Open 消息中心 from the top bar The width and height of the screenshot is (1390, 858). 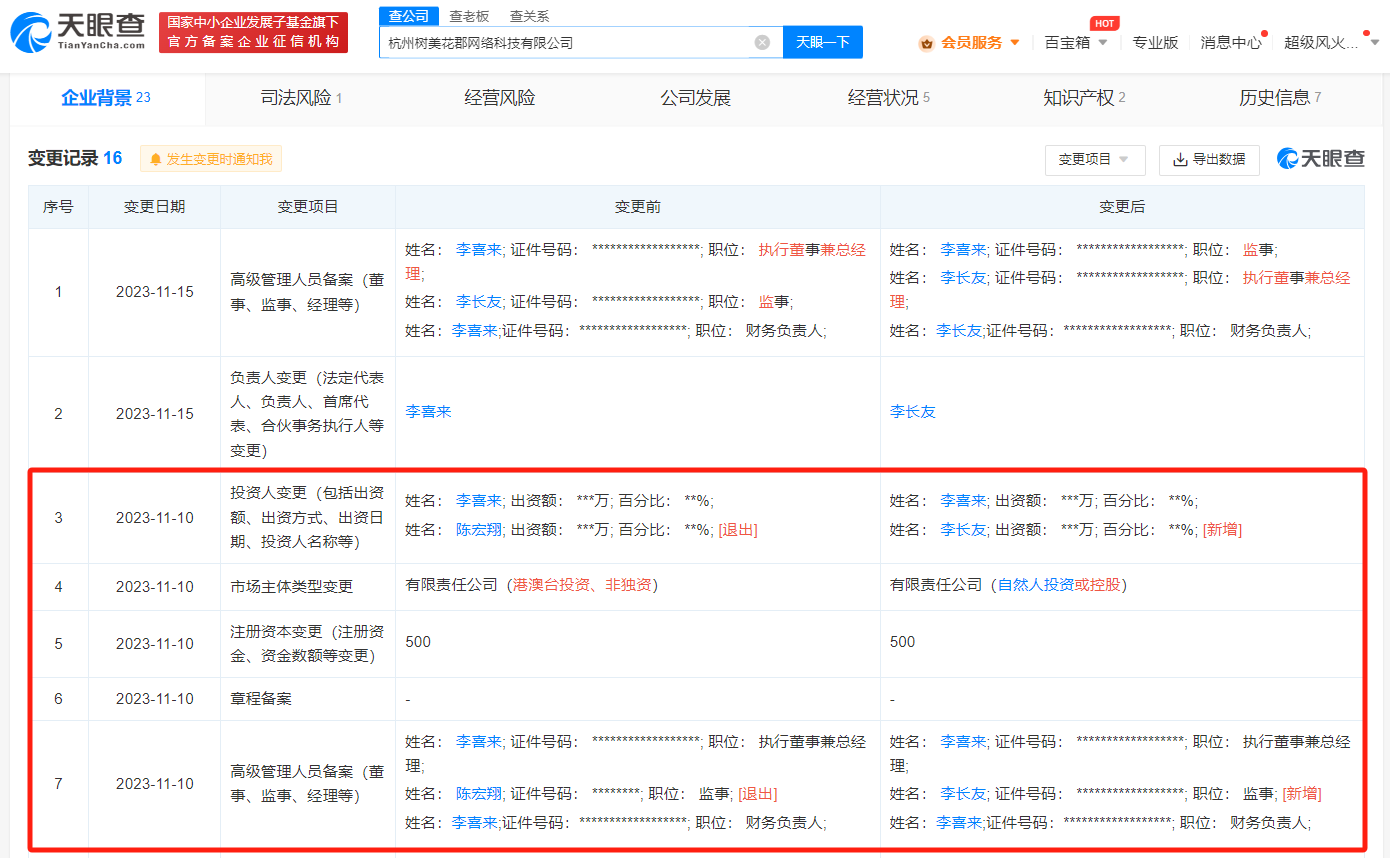pos(1230,42)
